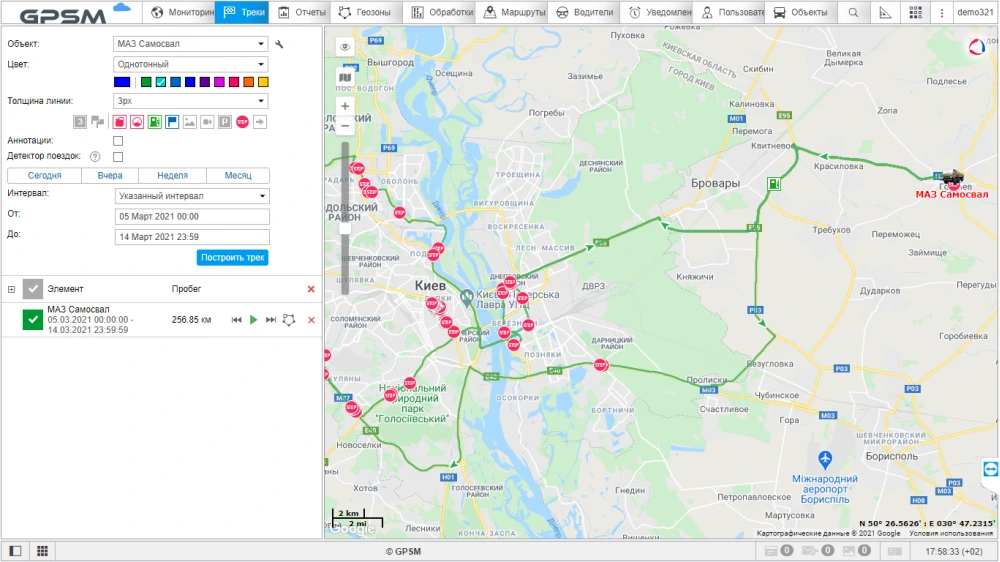Click the Неделя interval button

(172, 175)
